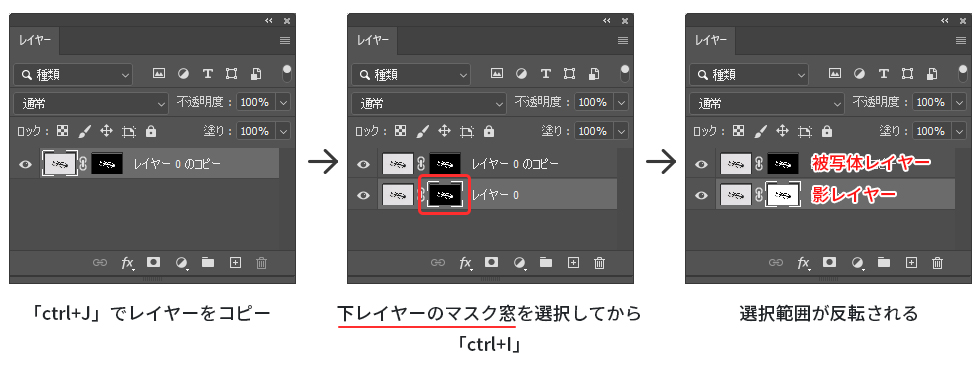Create new group folder in left panel

tap(208, 262)
